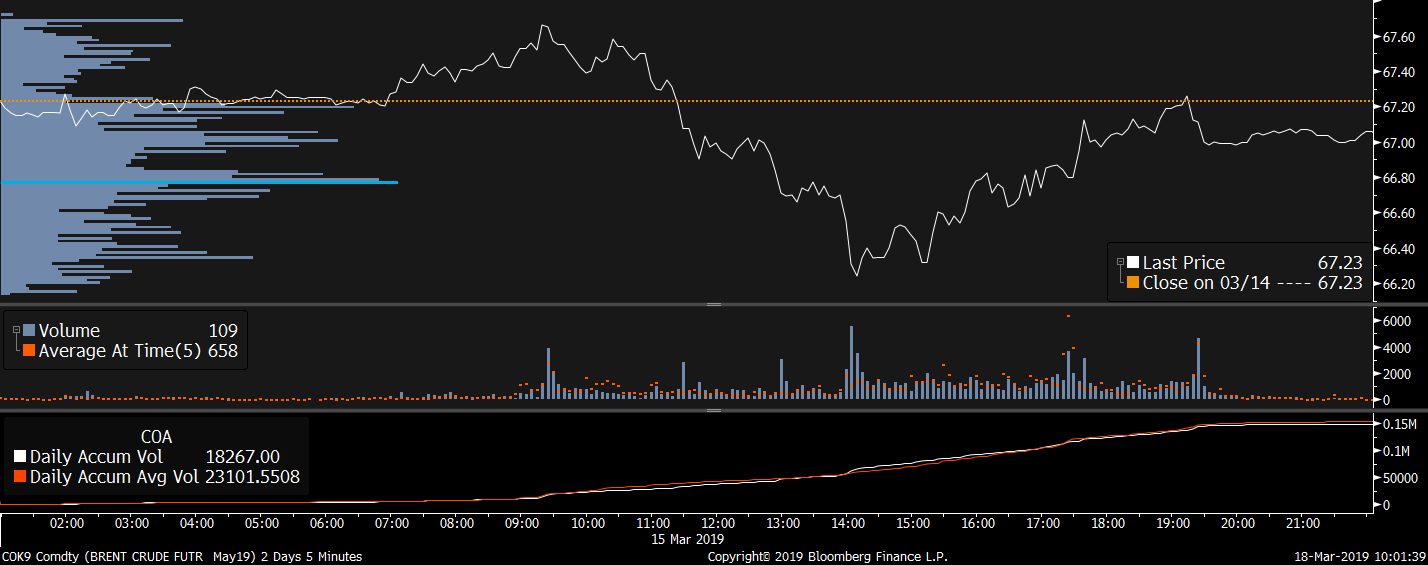
Task: Click the 09:00 time axis label
Action: tap(522, 523)
